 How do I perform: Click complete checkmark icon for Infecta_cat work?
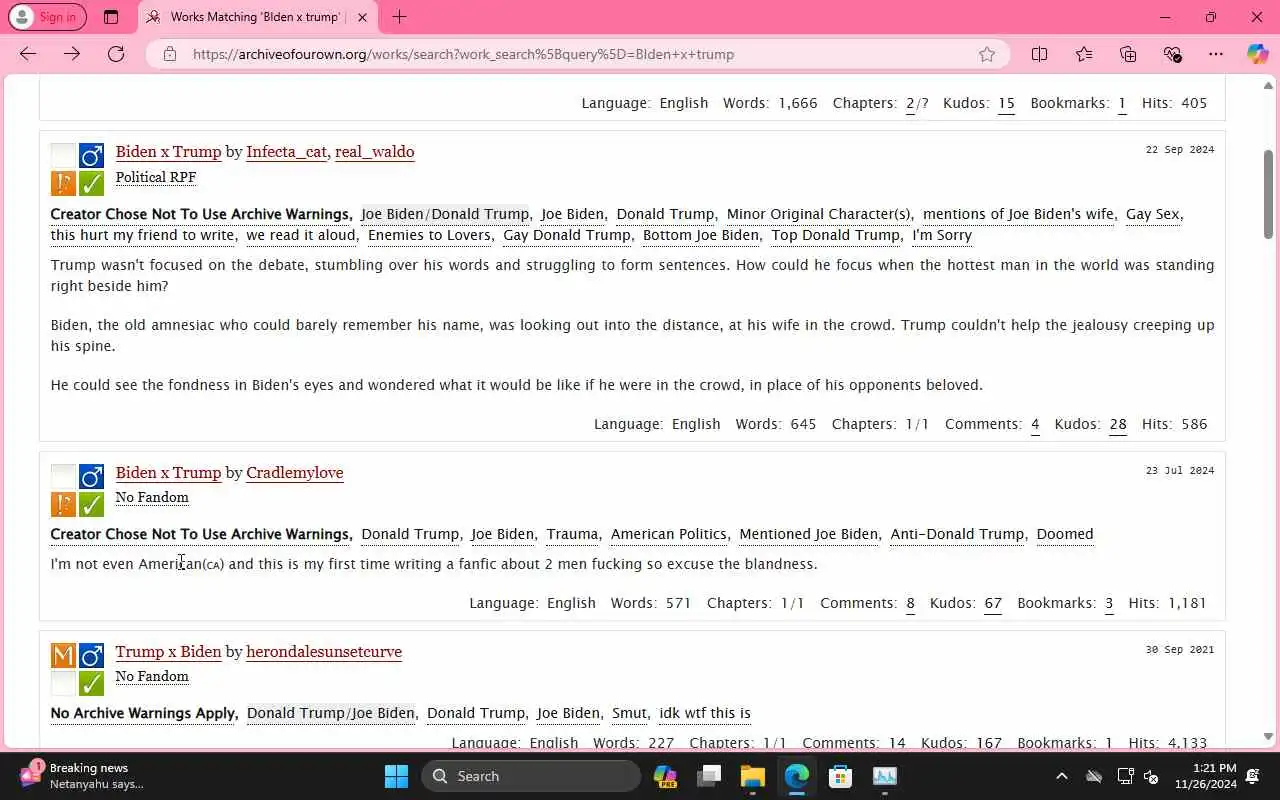91,183
